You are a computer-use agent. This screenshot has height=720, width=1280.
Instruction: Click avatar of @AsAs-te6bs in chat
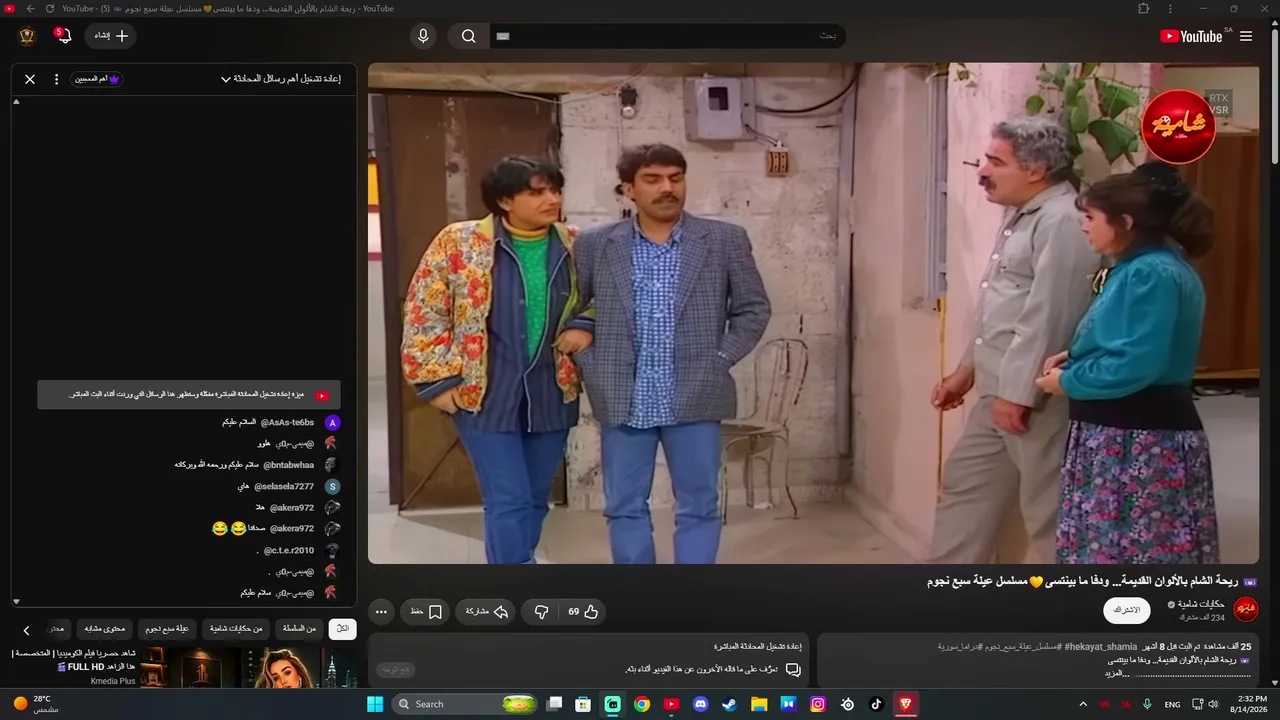tap(333, 422)
